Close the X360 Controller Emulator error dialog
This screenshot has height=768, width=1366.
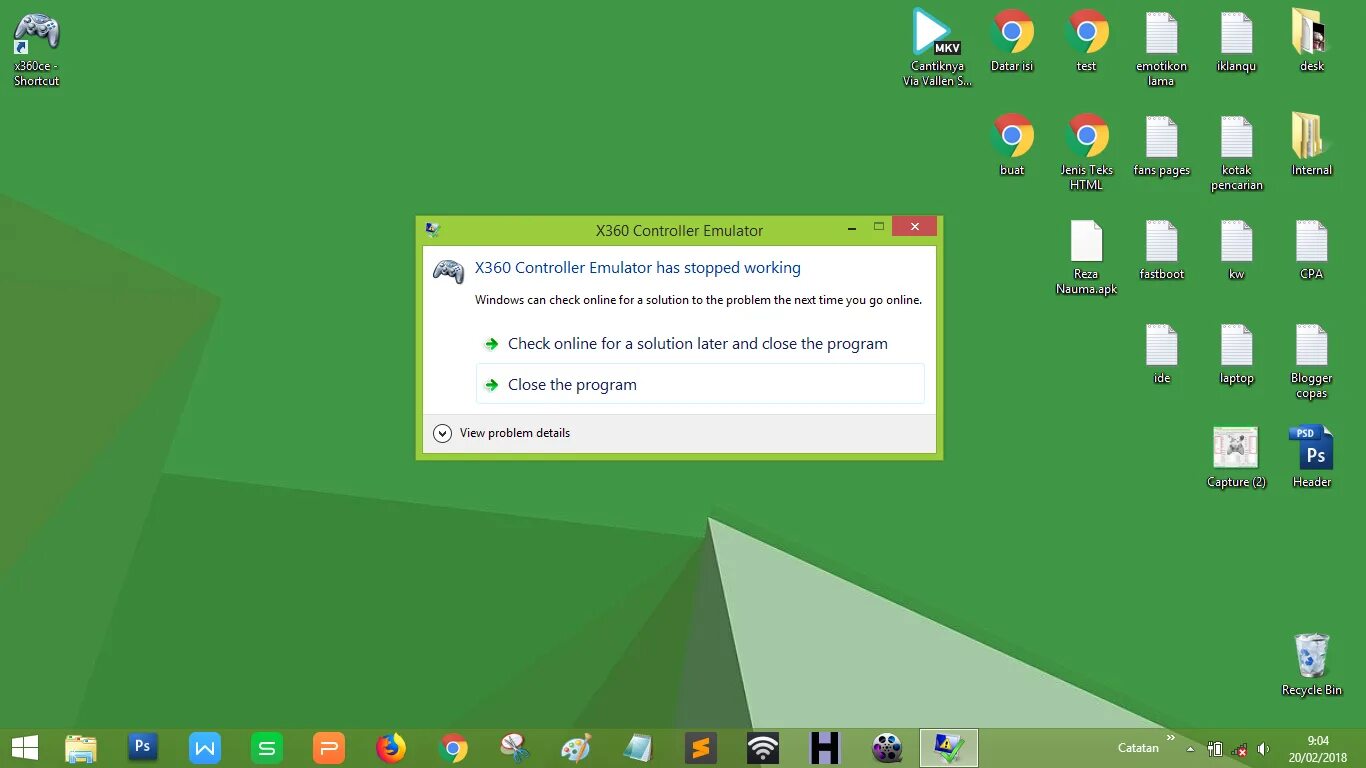[914, 226]
